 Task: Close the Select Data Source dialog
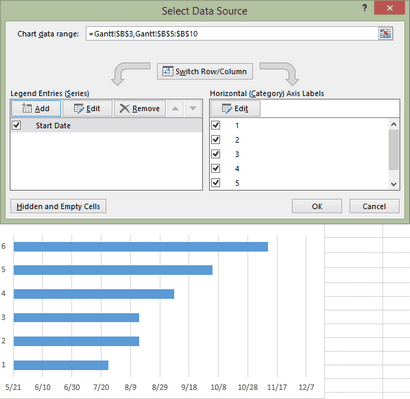click(x=389, y=8)
